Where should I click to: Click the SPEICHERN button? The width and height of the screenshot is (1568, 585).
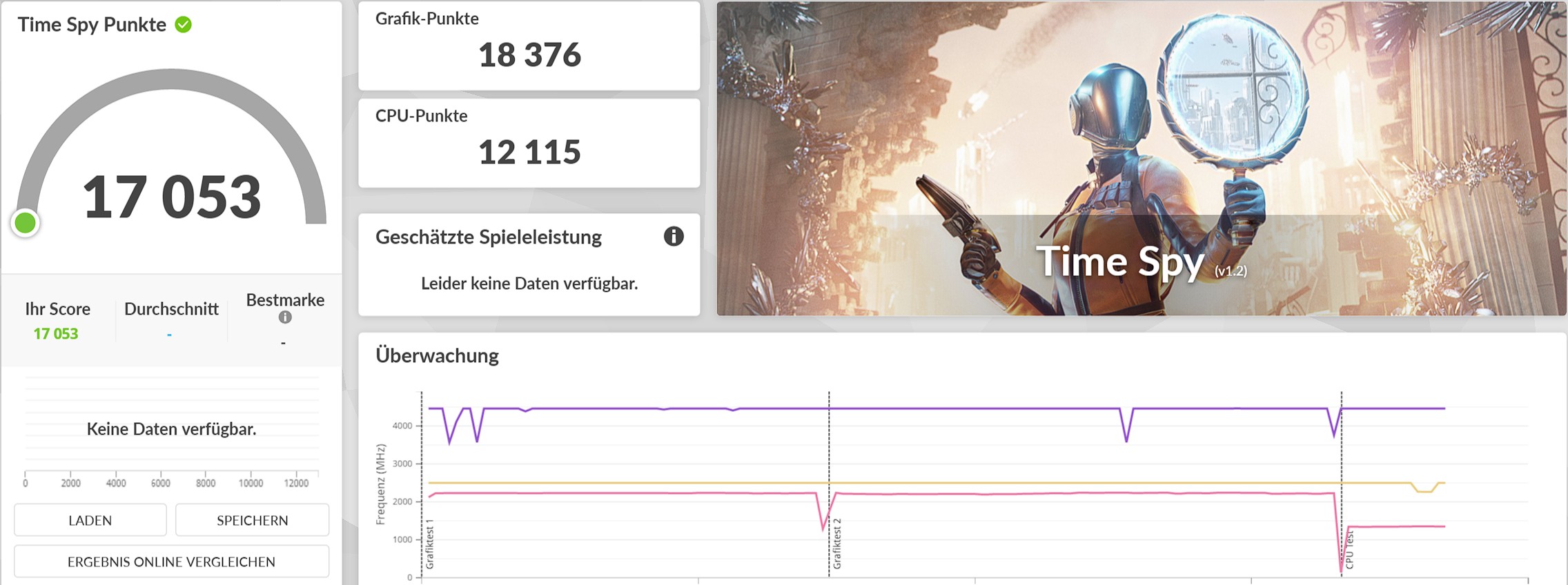point(253,520)
